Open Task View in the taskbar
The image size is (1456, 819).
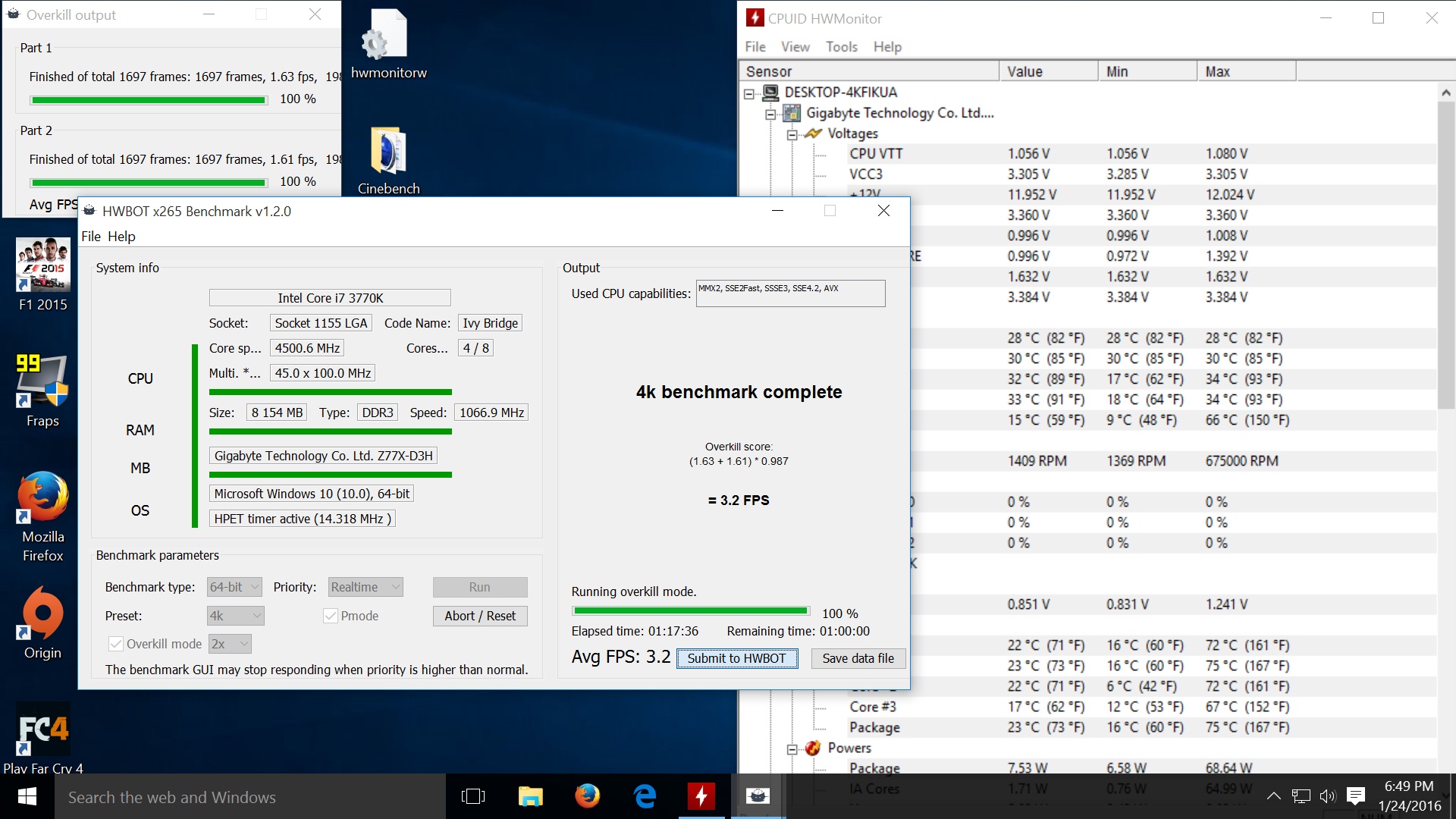[473, 797]
